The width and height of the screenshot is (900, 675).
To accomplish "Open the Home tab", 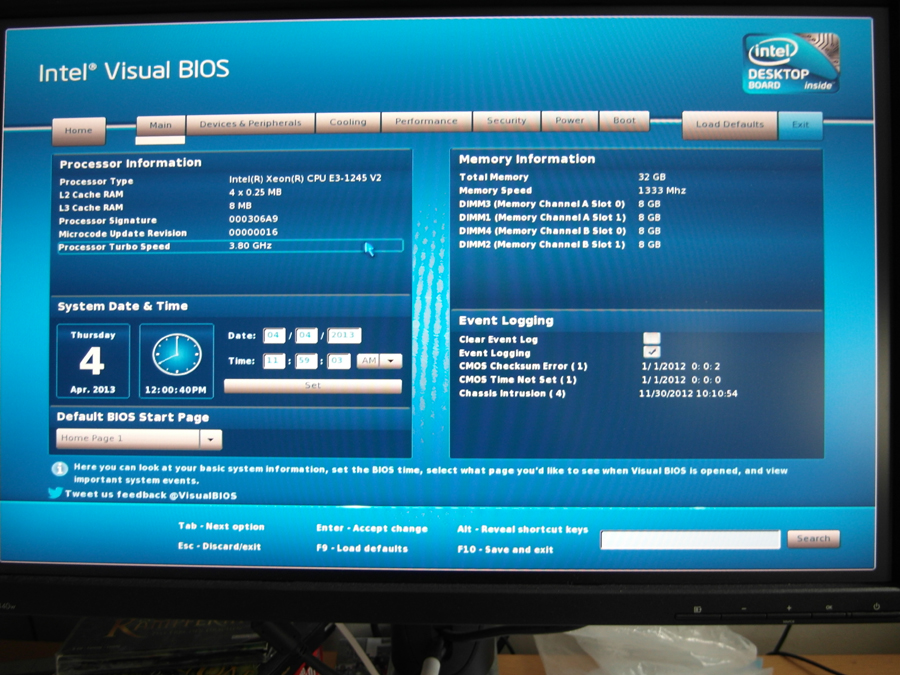I will point(79,131).
